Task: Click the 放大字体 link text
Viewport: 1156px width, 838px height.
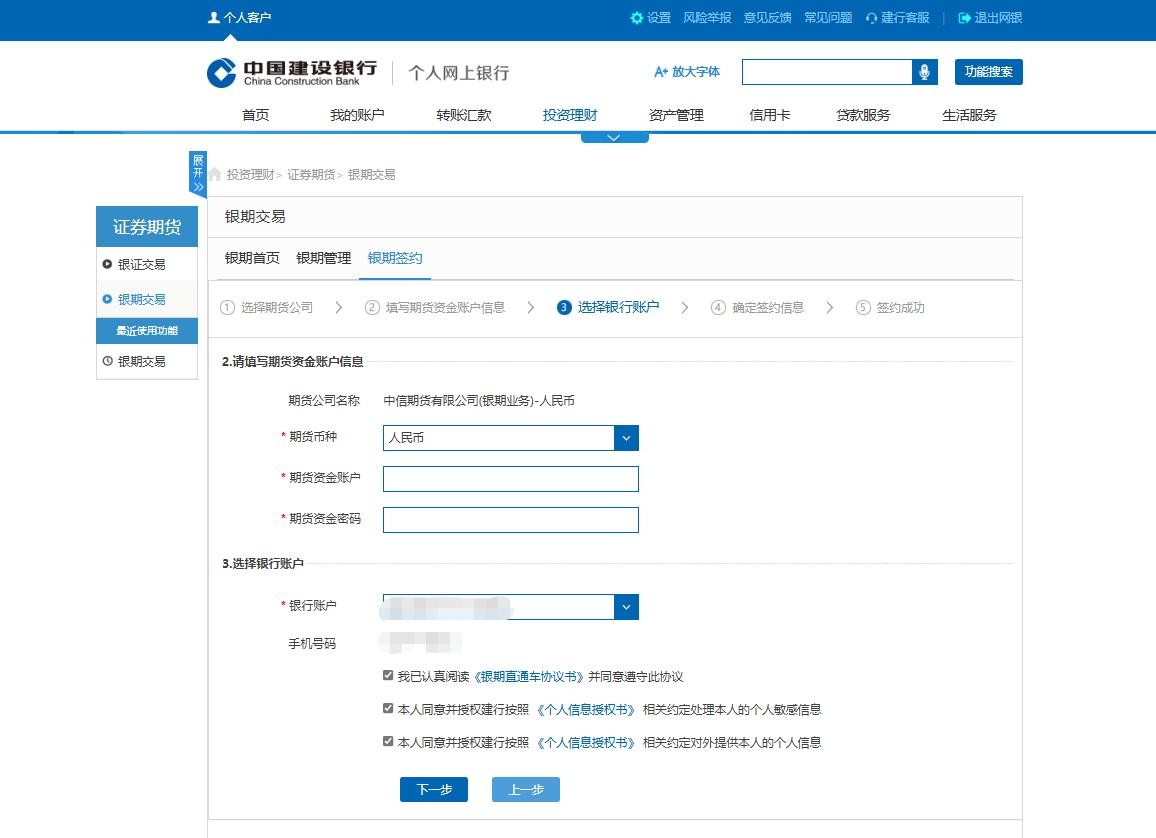Action: pyautogui.click(x=696, y=71)
